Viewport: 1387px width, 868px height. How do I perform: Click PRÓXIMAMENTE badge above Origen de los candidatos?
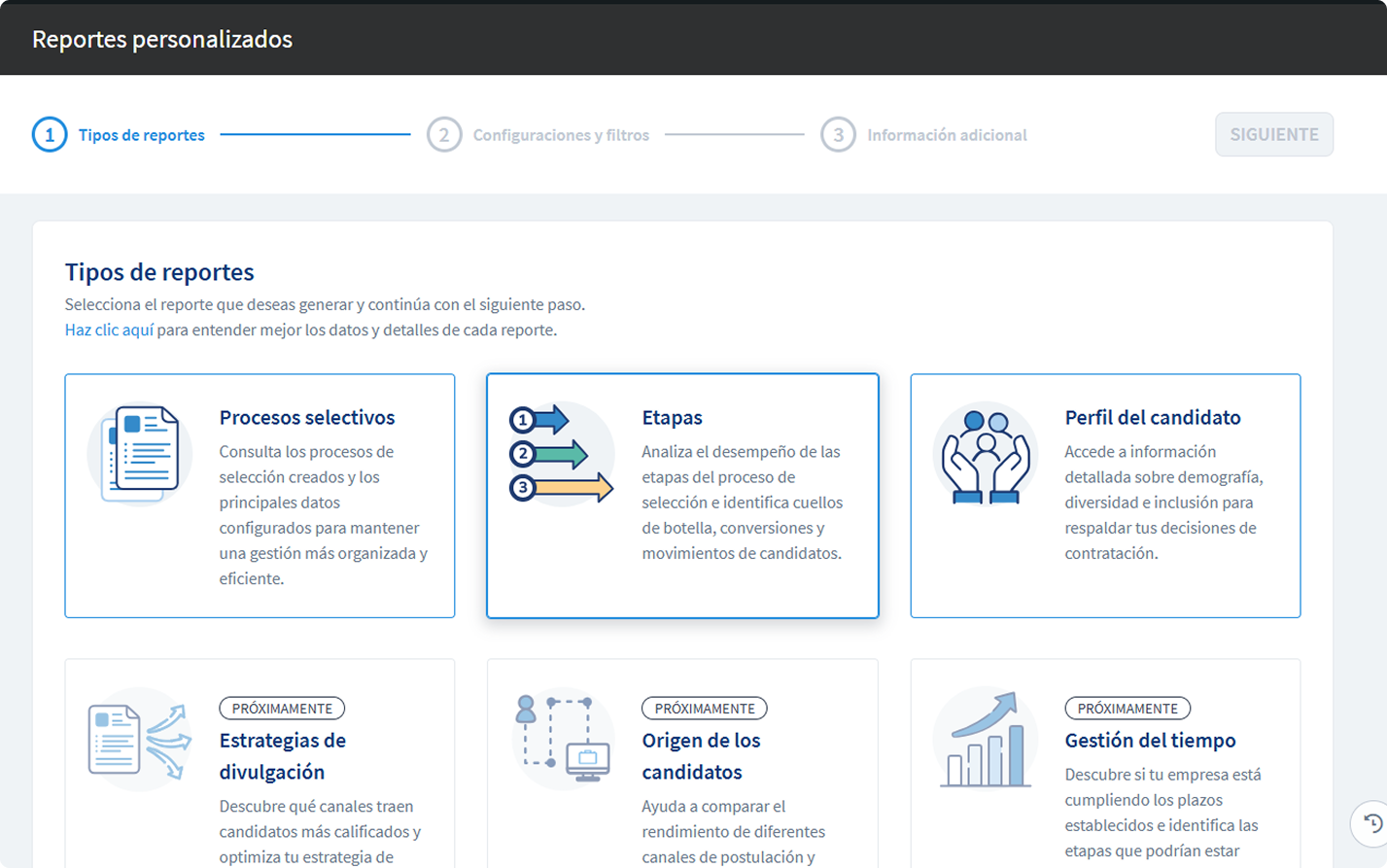(x=705, y=709)
